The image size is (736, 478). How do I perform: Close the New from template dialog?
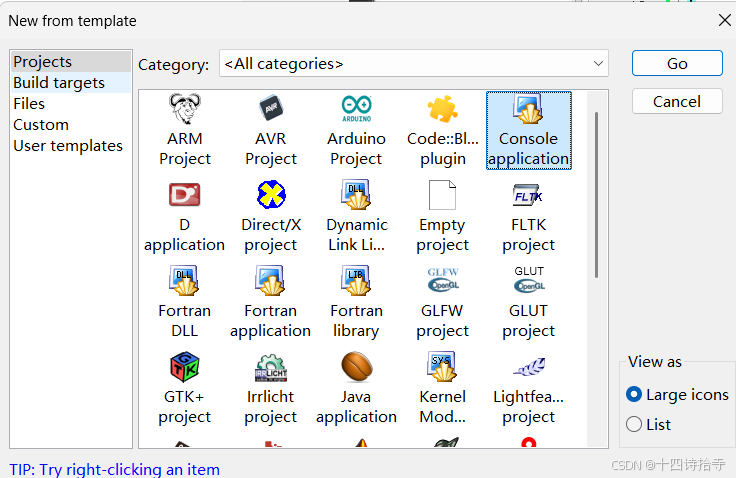725,20
